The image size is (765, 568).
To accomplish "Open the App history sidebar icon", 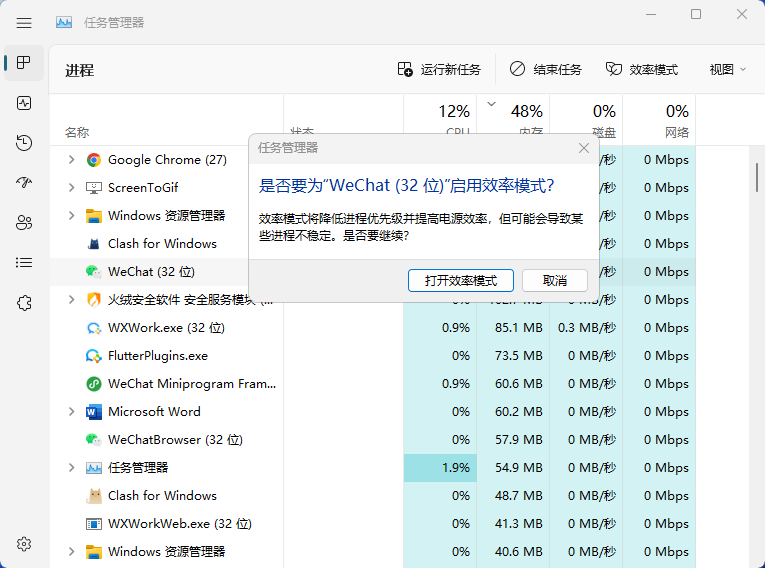I will (x=23, y=142).
